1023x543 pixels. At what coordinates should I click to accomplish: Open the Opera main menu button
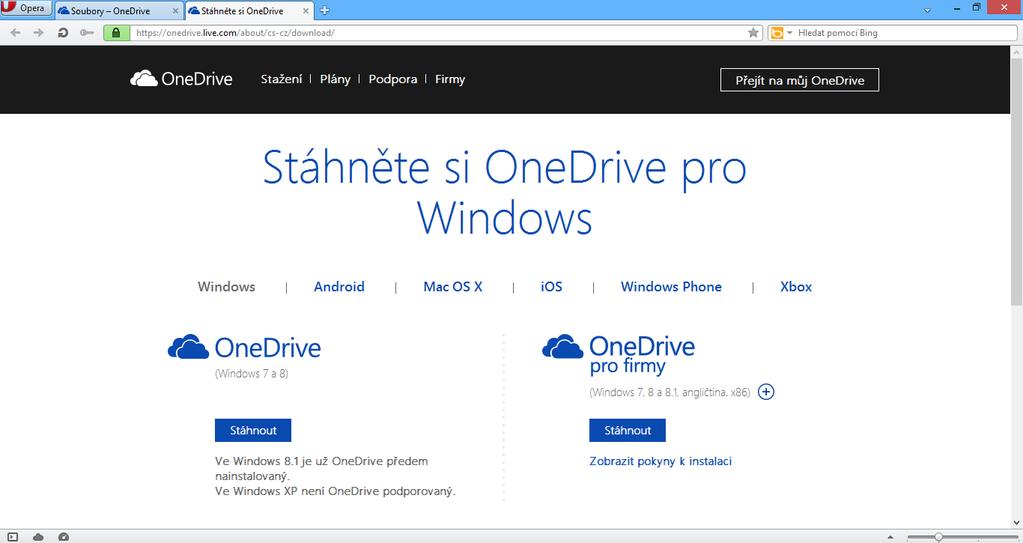click(x=25, y=8)
